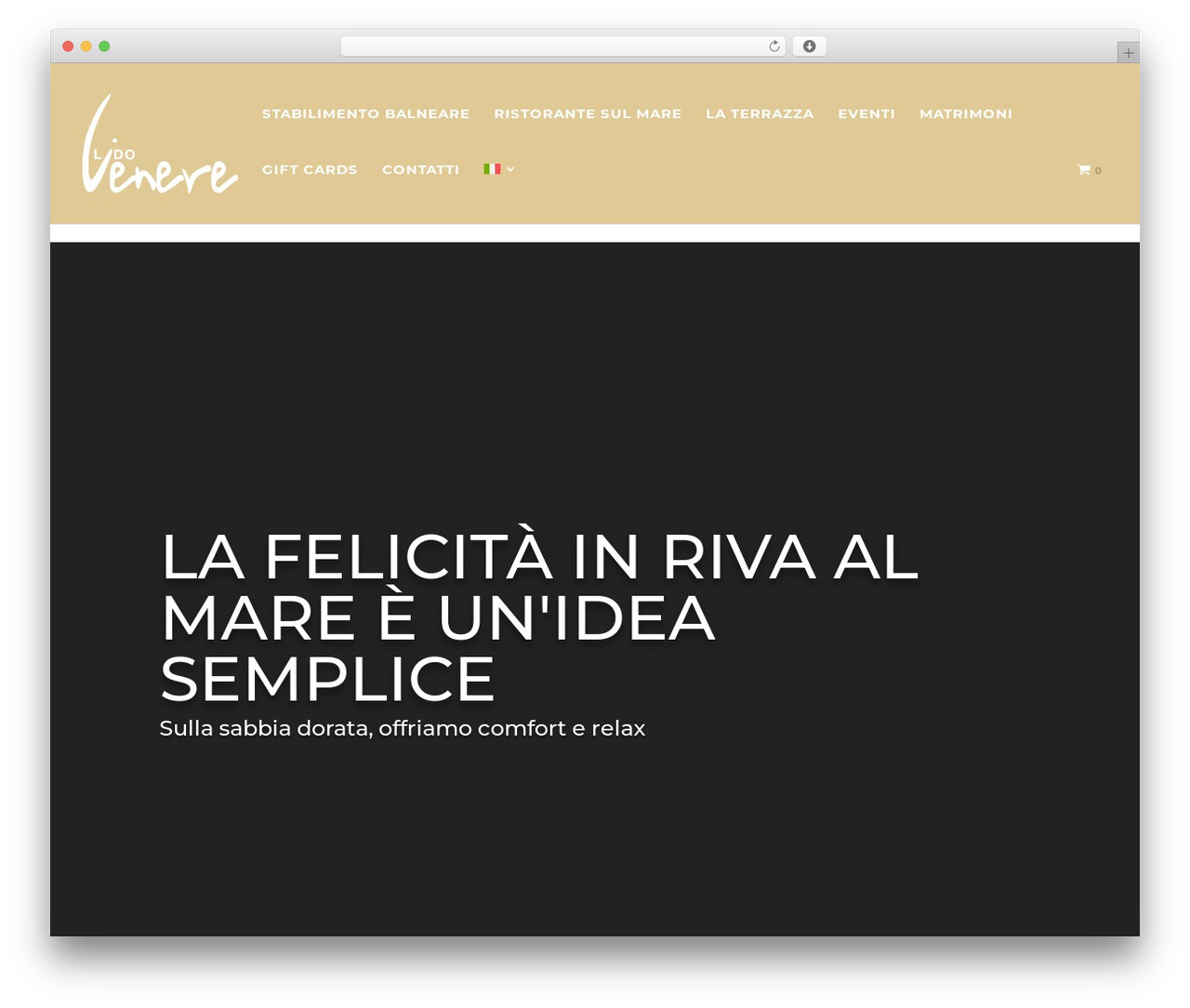
Task: Open the Gift Cards link
Action: (x=310, y=169)
